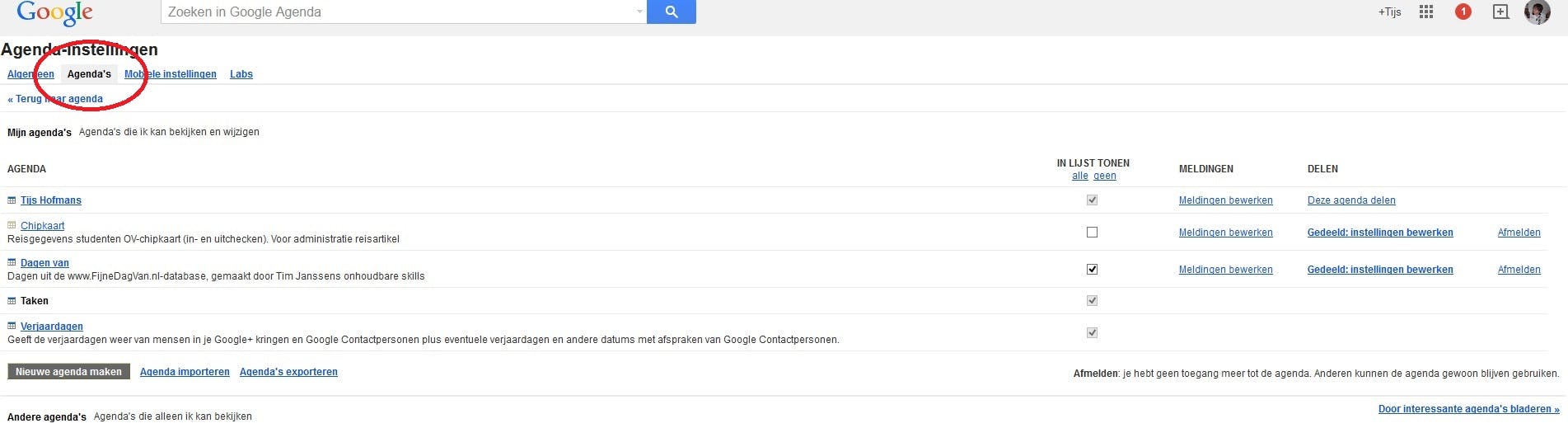The image size is (1568, 428).
Task: Focus the Zoeken in Google Agenda field
Action: [x=396, y=12]
